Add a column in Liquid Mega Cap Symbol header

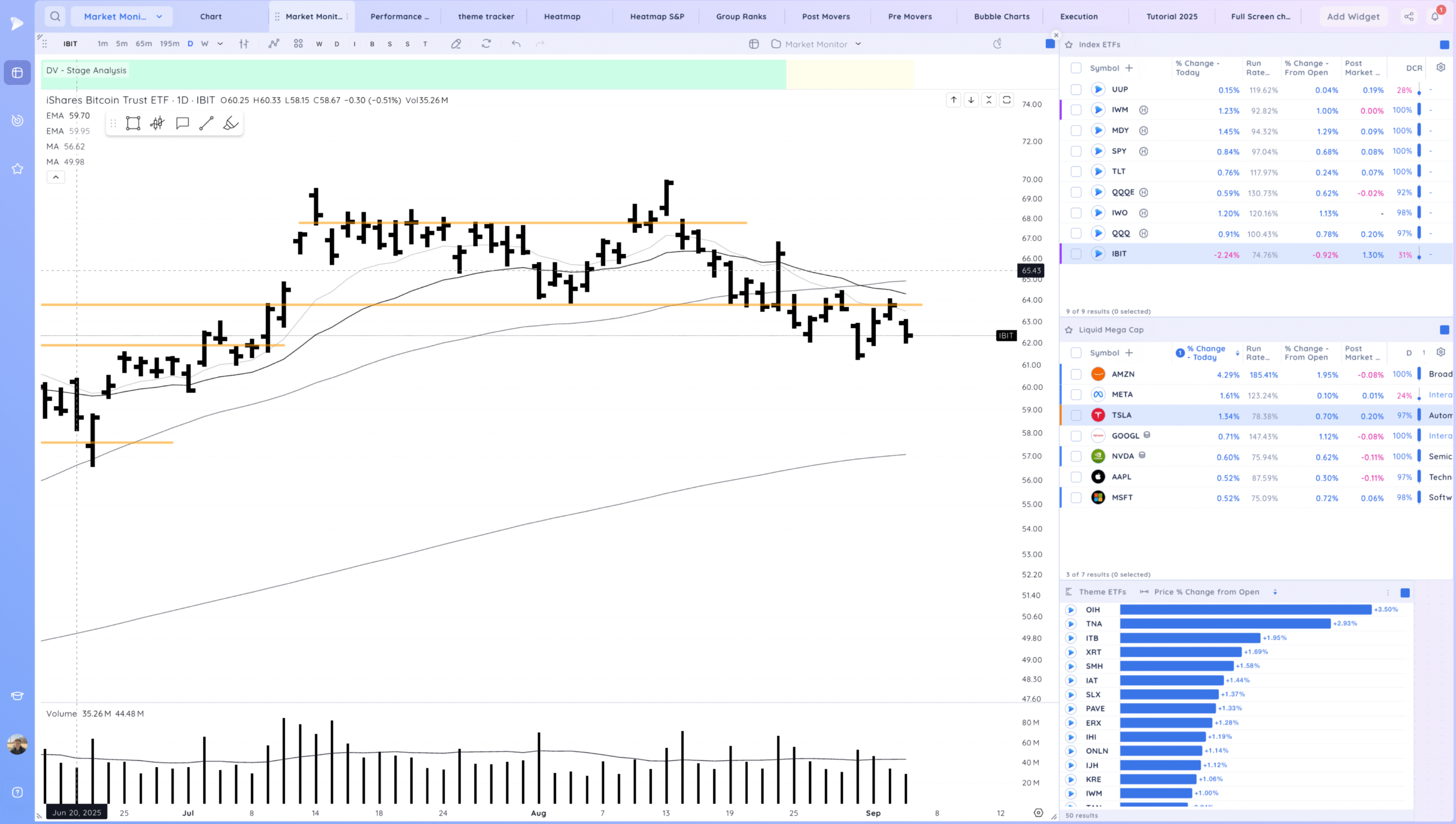click(x=1129, y=353)
